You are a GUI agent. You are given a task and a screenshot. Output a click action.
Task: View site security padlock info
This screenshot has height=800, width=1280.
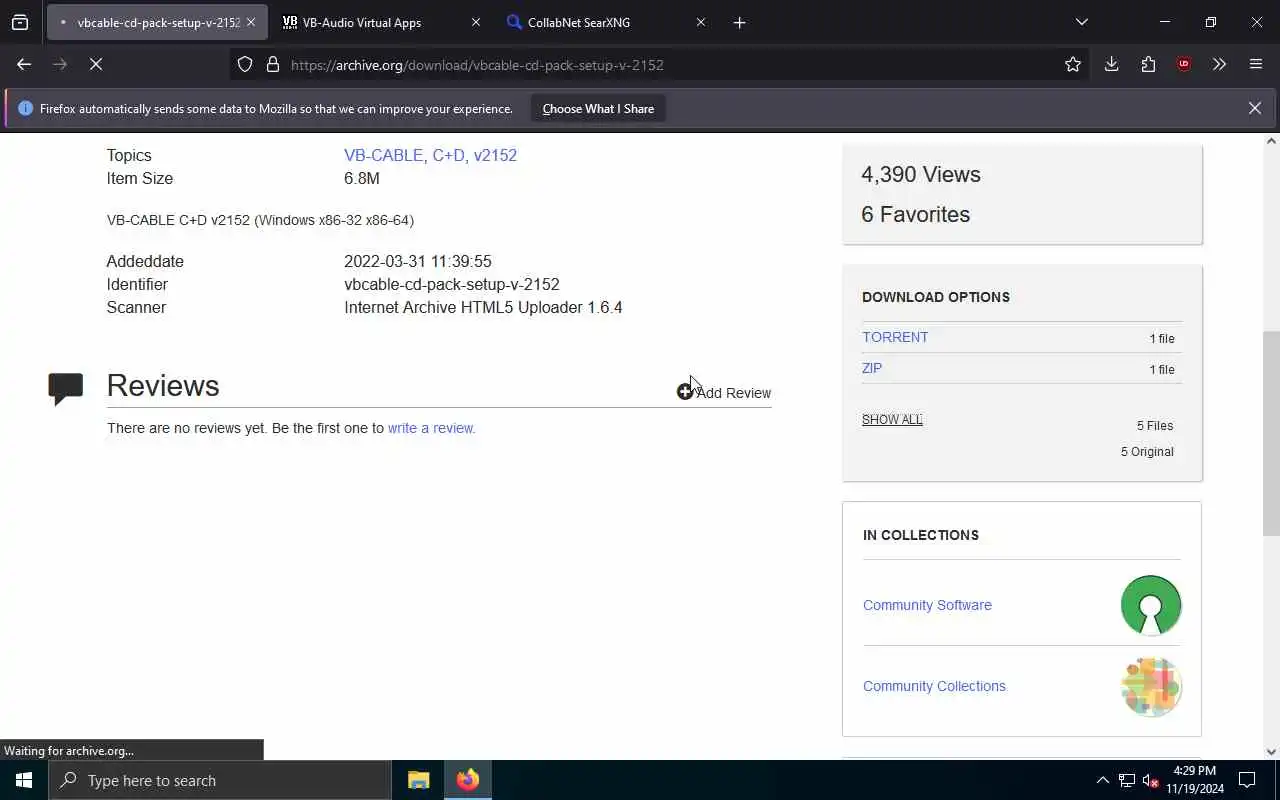click(x=272, y=65)
